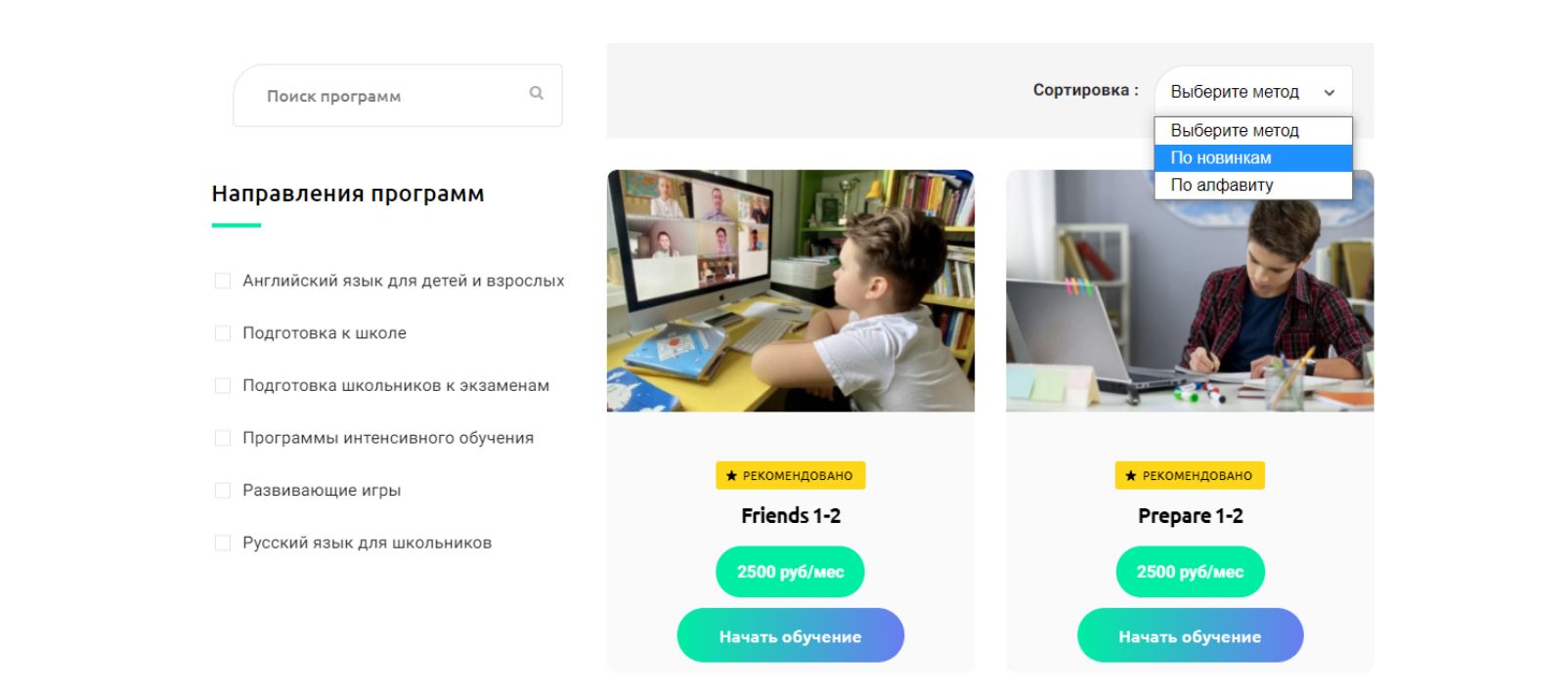Toggle the sorting dropdown chevron arrow
Viewport: 1568px width, 698px height.
coord(1329,93)
